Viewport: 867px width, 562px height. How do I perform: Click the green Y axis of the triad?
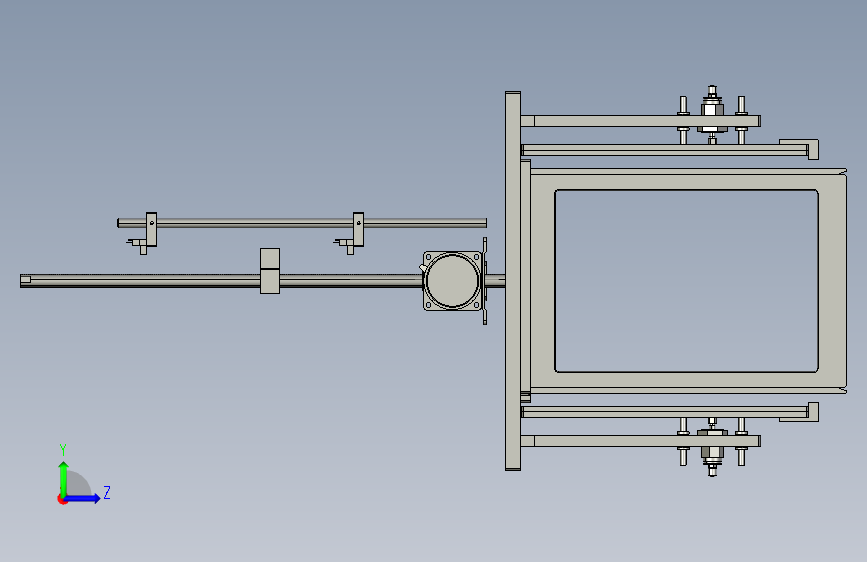tap(64, 478)
